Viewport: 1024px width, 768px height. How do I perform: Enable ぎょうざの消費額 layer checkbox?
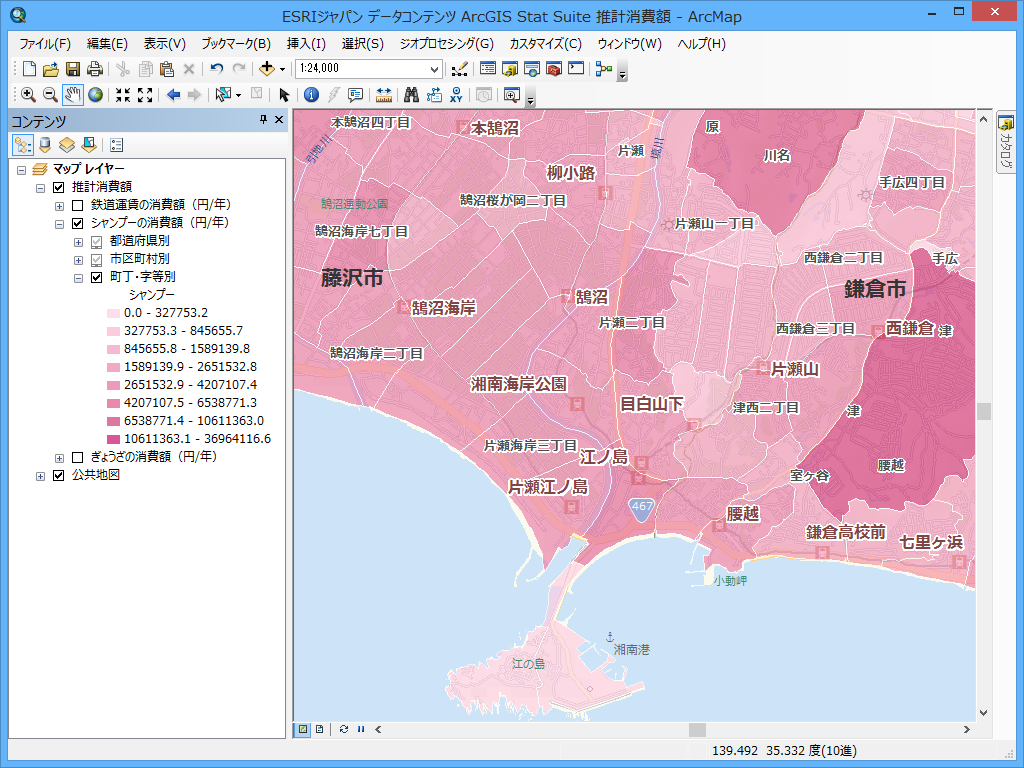click(78, 457)
